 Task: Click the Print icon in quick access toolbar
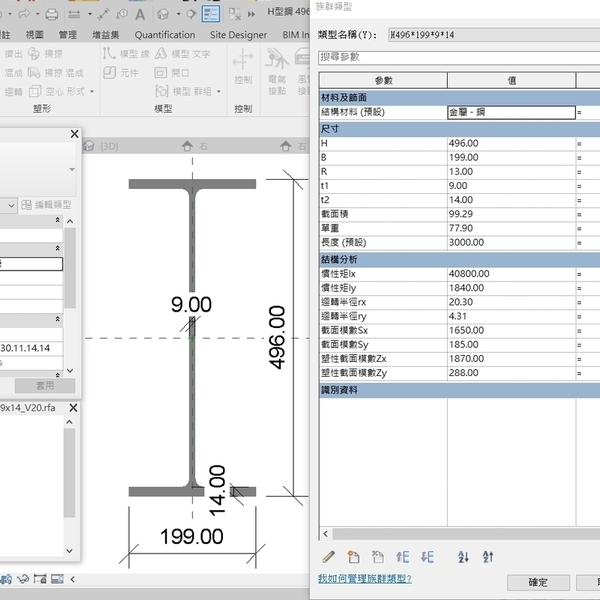click(51, 14)
